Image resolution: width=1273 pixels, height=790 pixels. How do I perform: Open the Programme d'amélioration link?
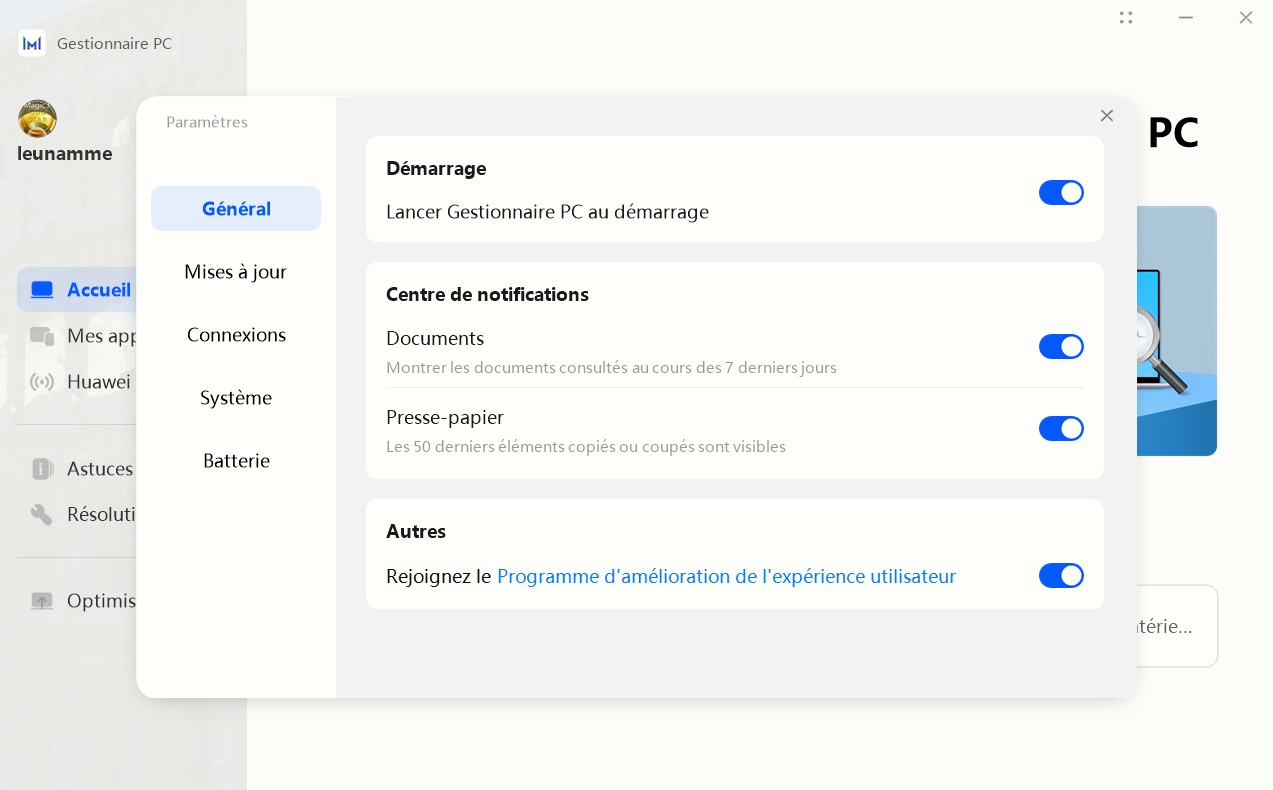[726, 576]
